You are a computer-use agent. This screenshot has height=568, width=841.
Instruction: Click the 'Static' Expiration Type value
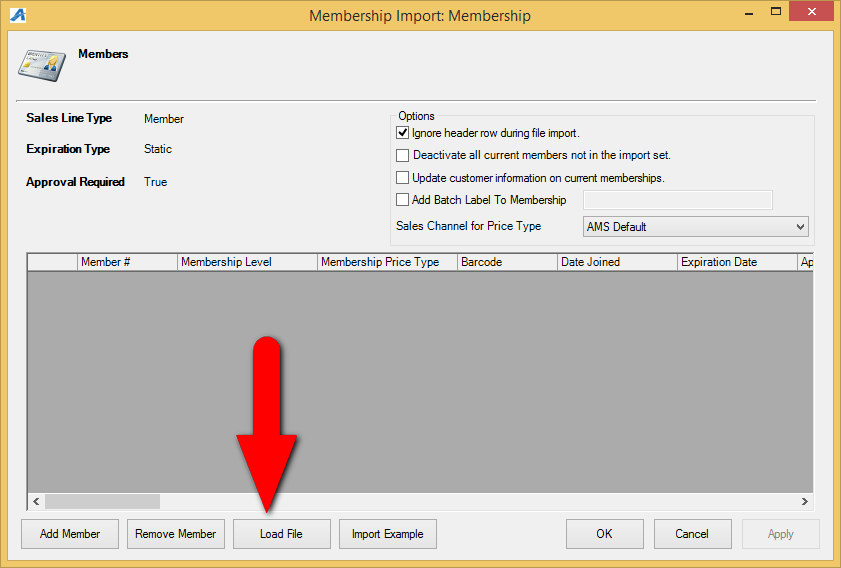point(158,149)
